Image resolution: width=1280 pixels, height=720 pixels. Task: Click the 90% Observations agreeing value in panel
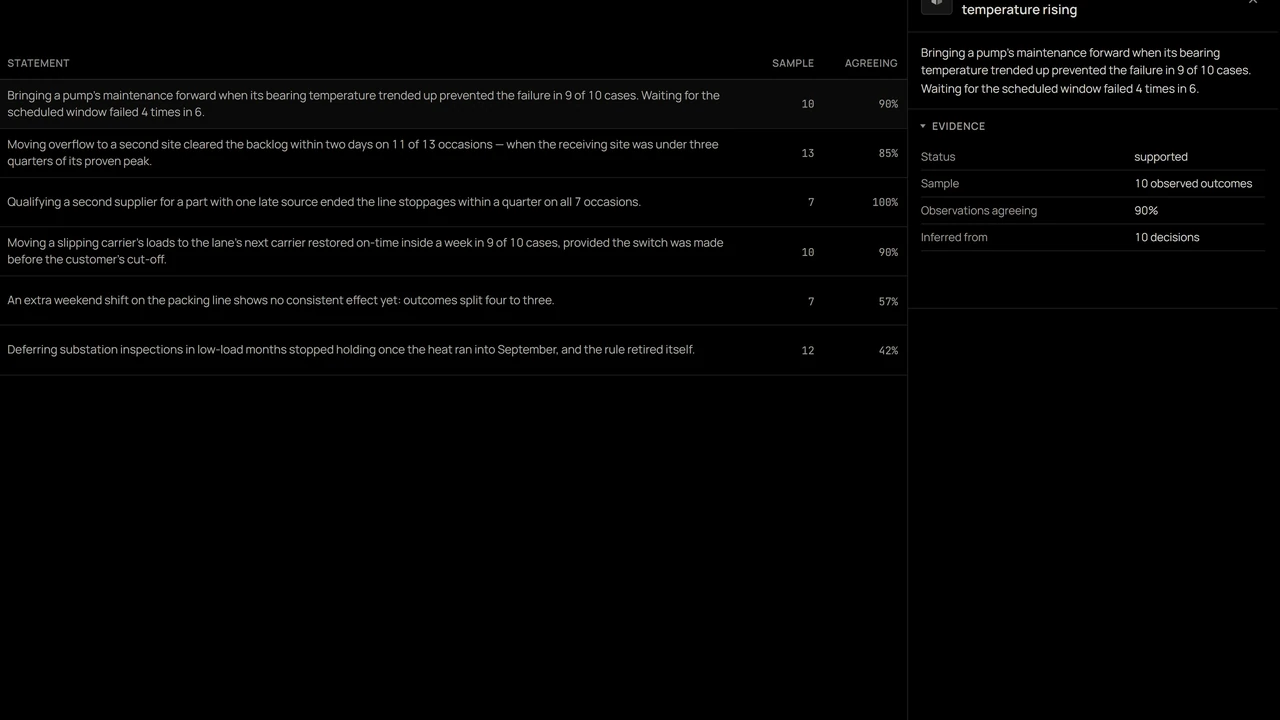point(1146,211)
